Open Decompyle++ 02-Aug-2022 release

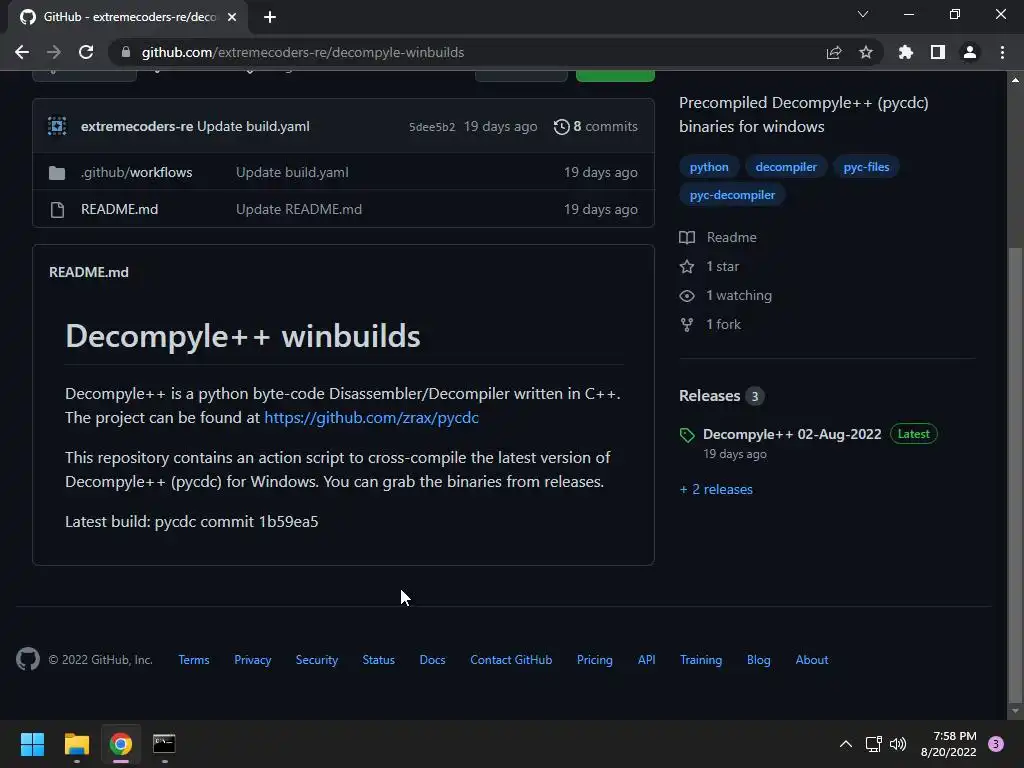792,434
